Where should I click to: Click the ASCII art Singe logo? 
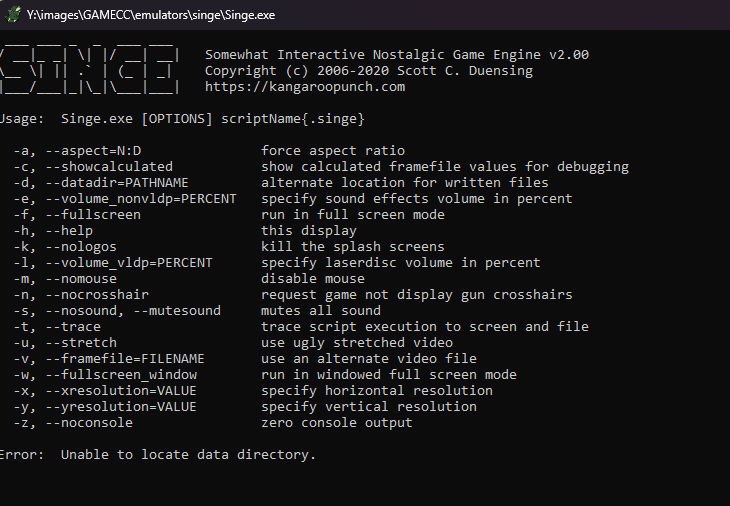point(90,70)
